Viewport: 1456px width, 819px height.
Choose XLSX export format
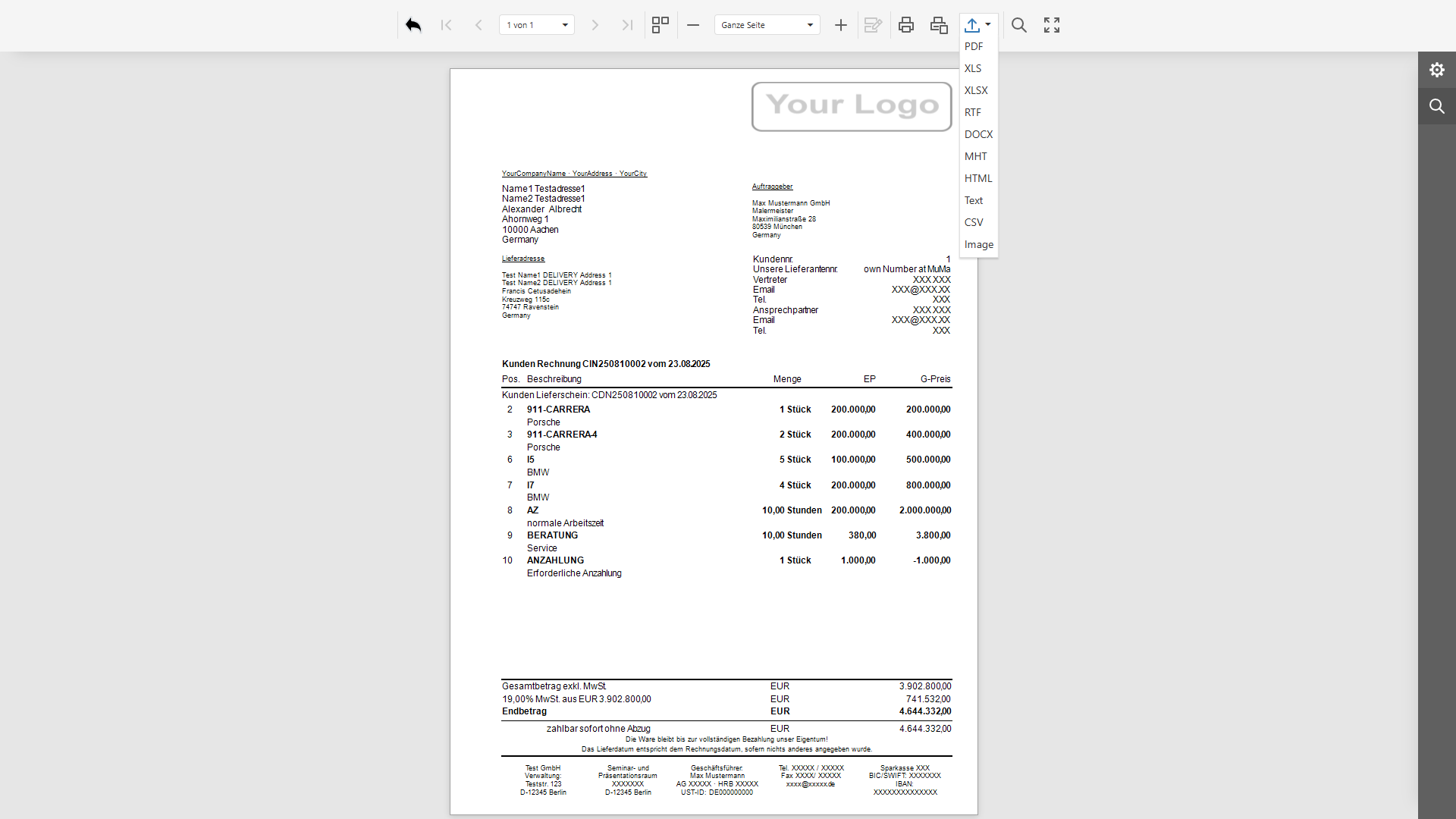click(976, 90)
